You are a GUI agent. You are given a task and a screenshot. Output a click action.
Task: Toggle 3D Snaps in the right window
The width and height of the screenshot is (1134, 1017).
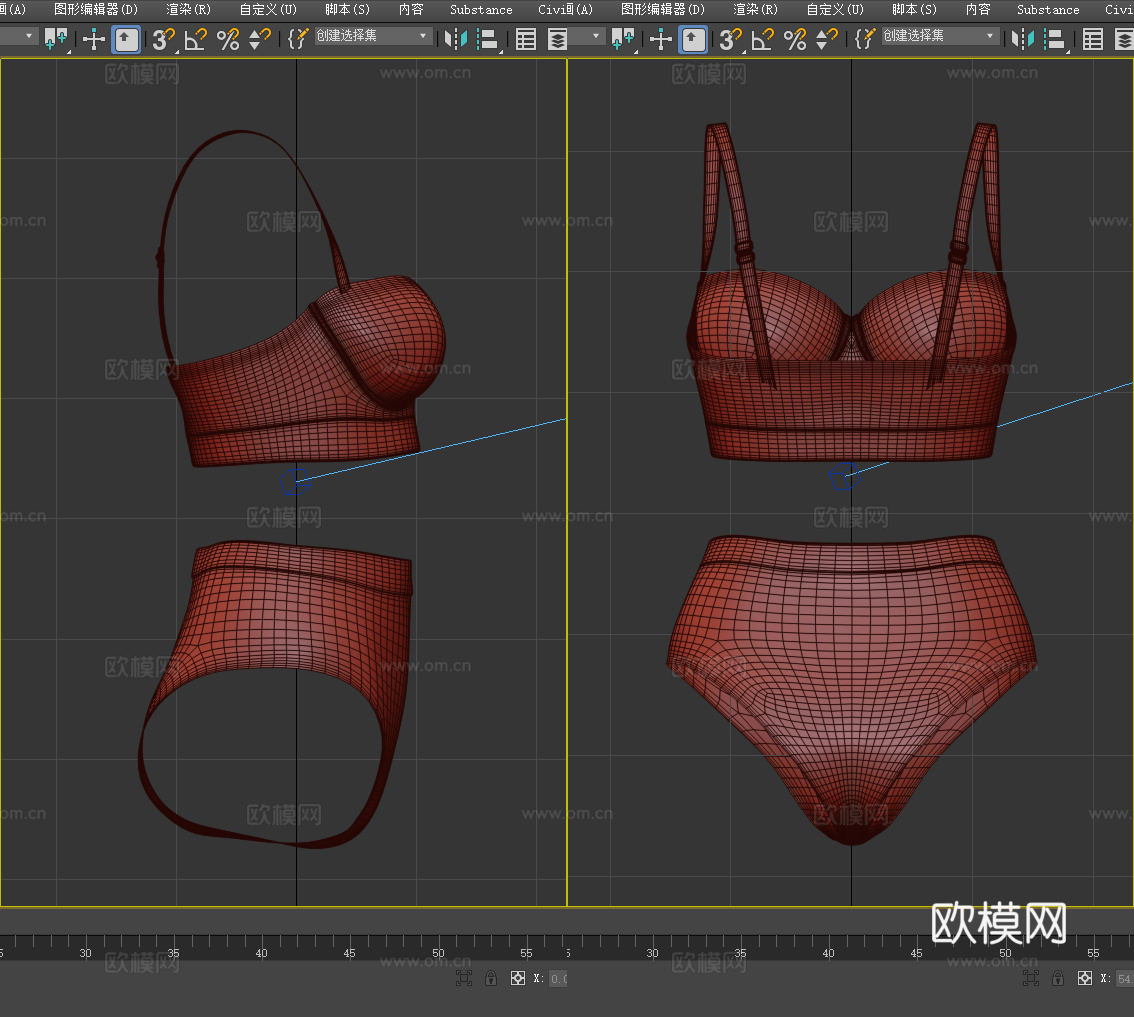(x=730, y=39)
